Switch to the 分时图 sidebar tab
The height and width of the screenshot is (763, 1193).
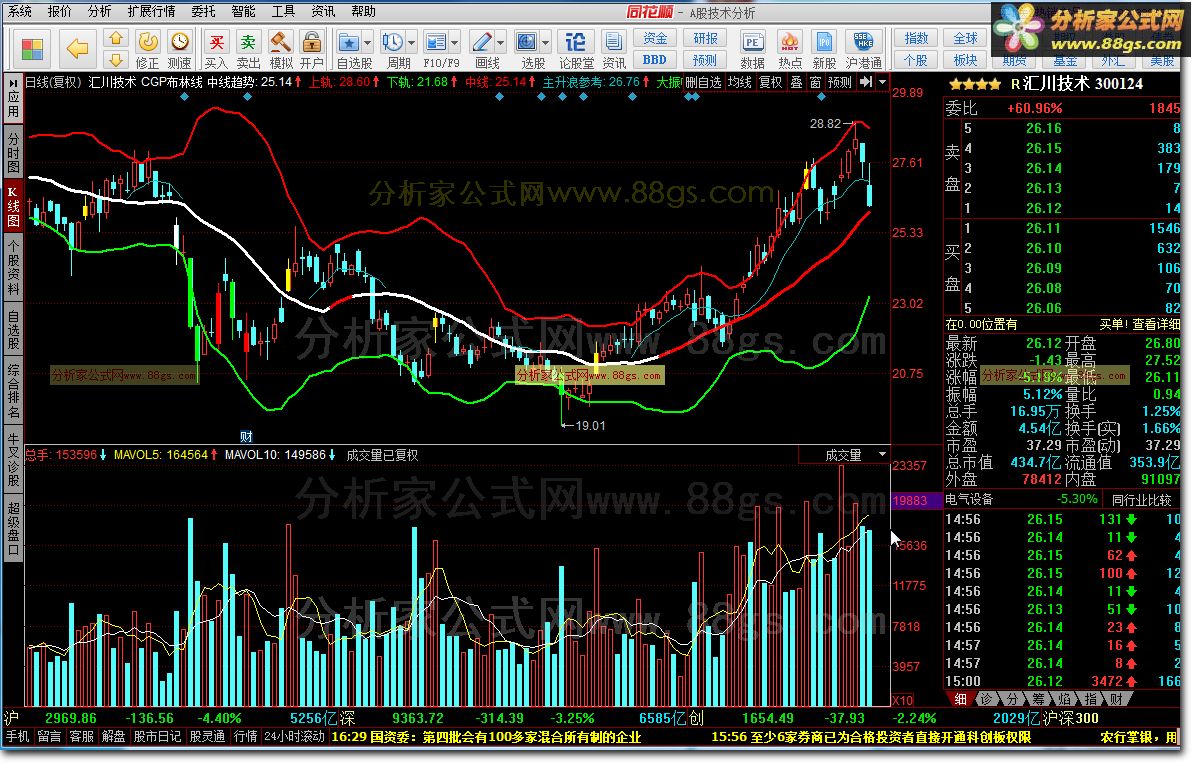tap(13, 153)
